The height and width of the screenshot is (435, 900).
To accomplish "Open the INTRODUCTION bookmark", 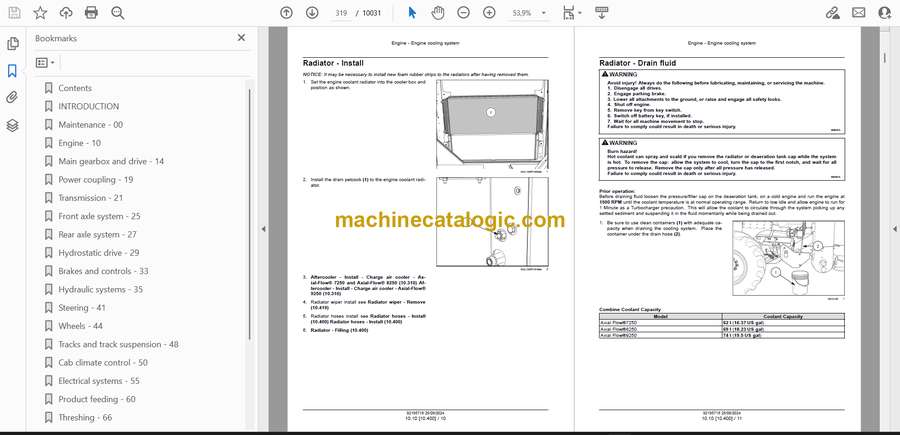I will (x=88, y=106).
